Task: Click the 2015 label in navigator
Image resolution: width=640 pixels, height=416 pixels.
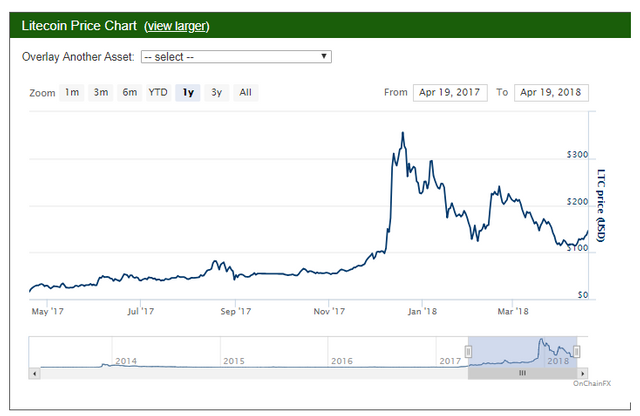Action: (234, 361)
